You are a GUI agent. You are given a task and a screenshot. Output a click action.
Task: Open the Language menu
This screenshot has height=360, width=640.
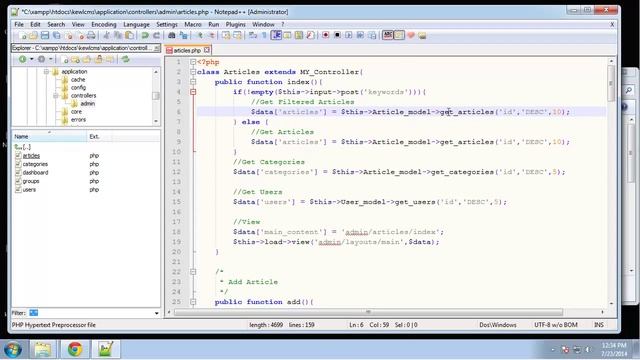[136, 24]
